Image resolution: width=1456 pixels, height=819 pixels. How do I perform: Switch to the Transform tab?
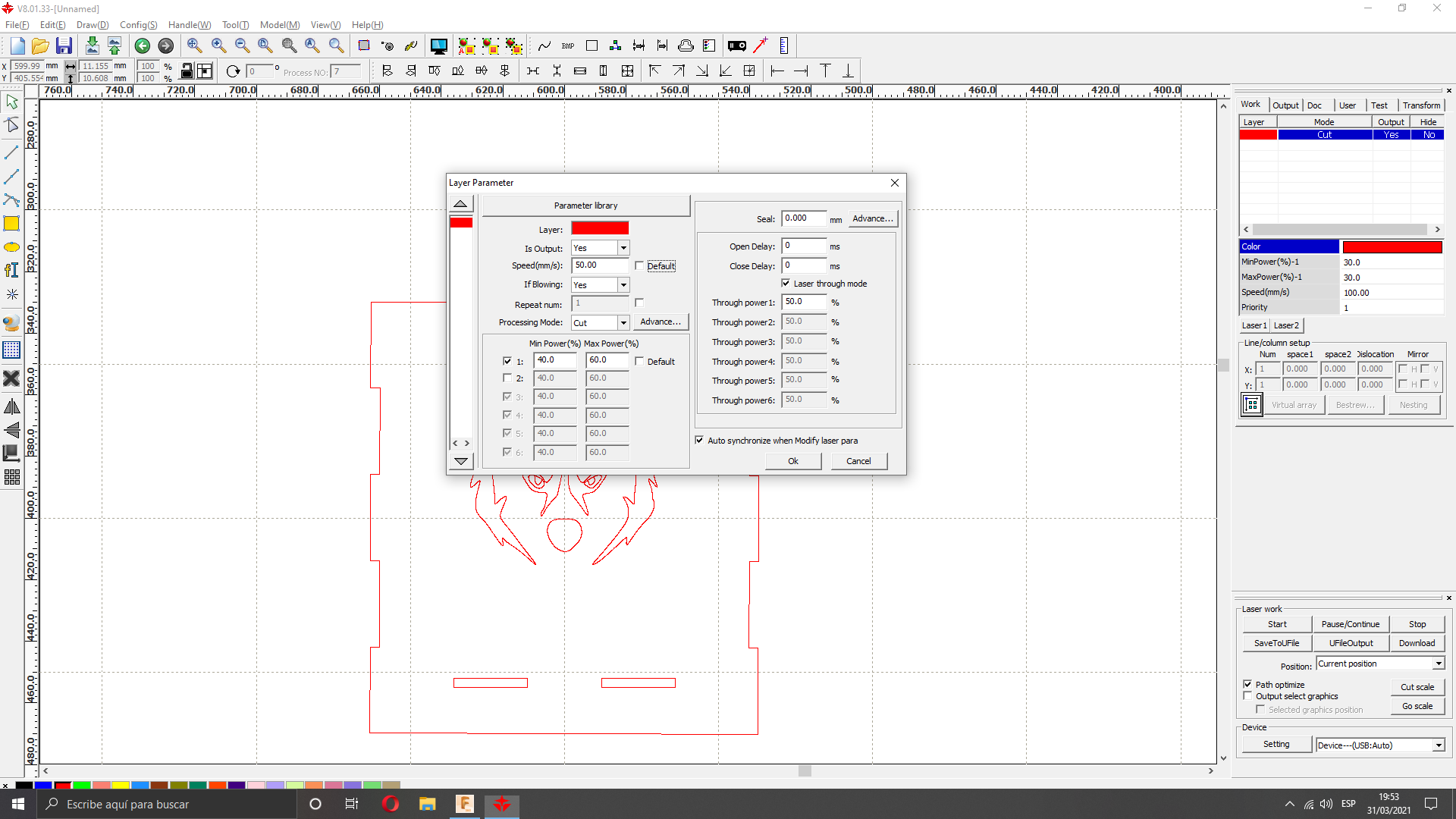tap(1420, 105)
